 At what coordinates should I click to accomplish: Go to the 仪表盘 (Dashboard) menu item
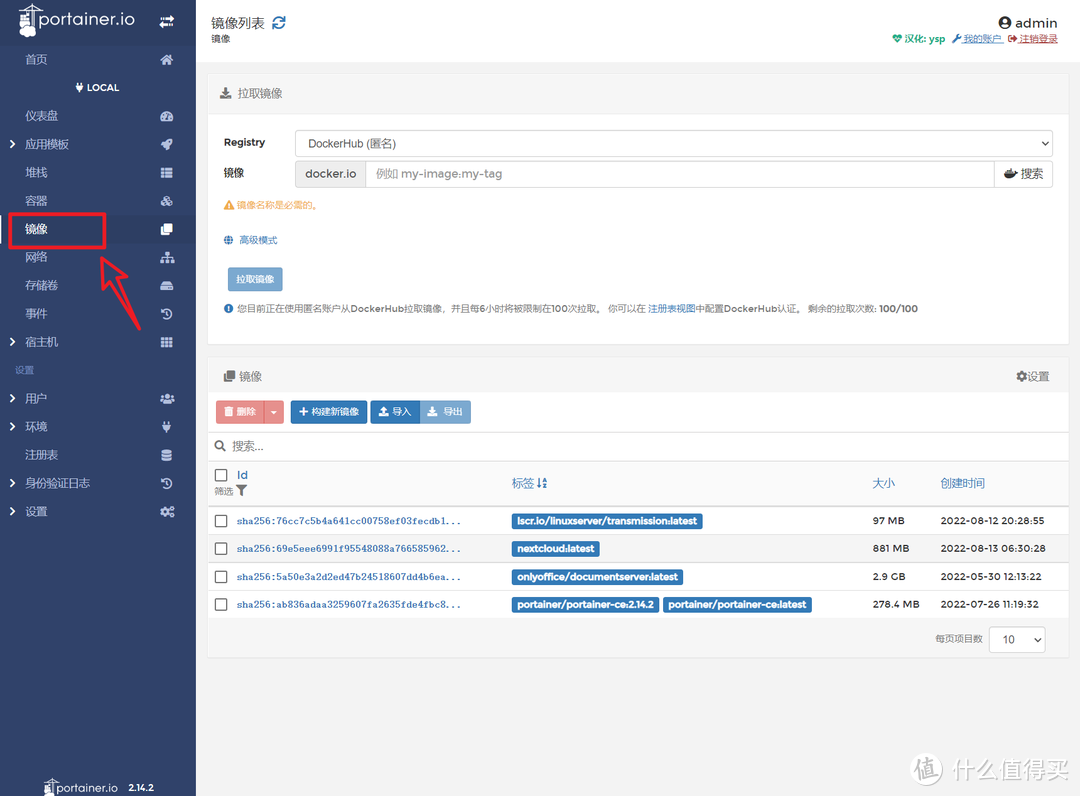[x=40, y=115]
